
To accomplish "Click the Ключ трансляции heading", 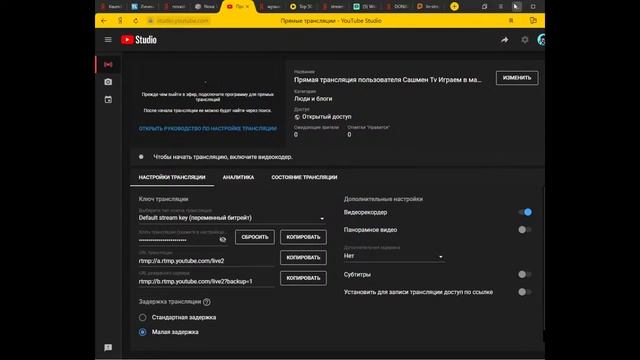I will click(163, 199).
